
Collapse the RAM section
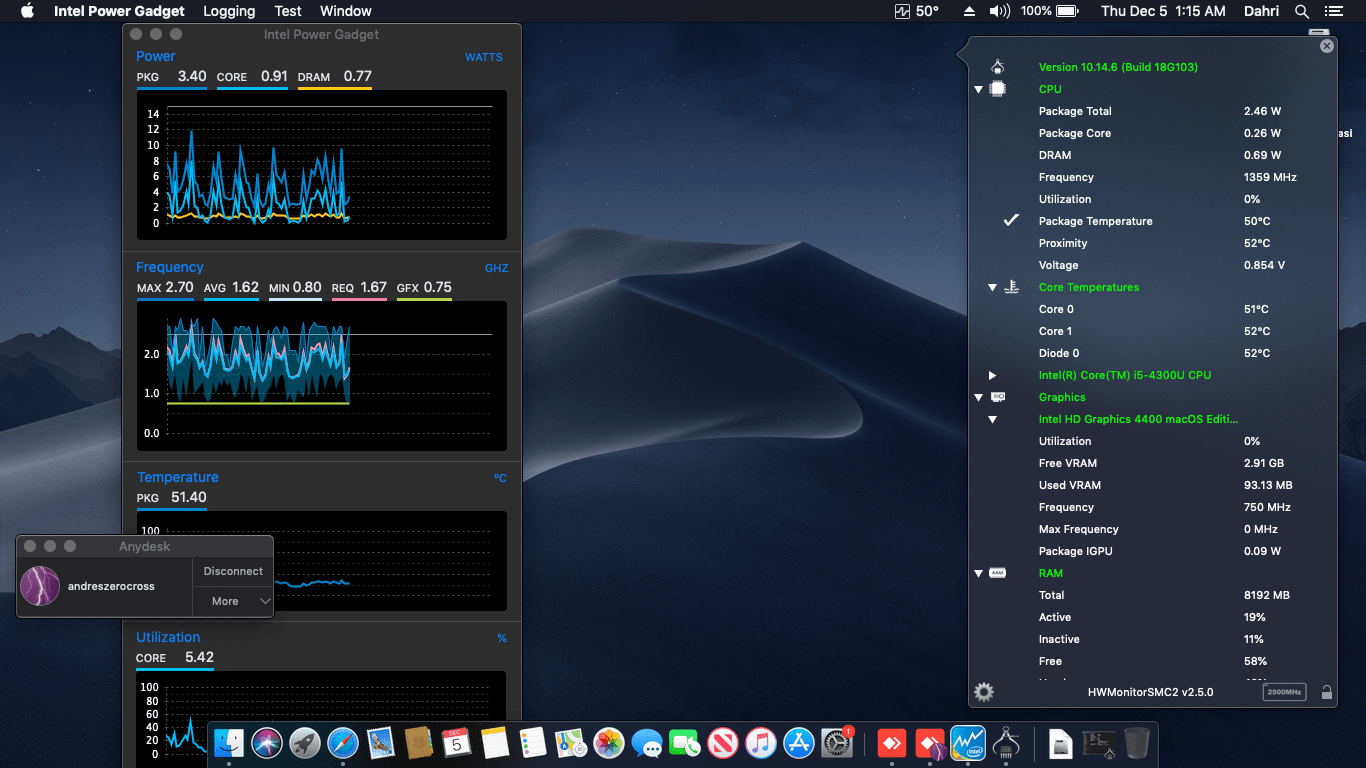(979, 573)
